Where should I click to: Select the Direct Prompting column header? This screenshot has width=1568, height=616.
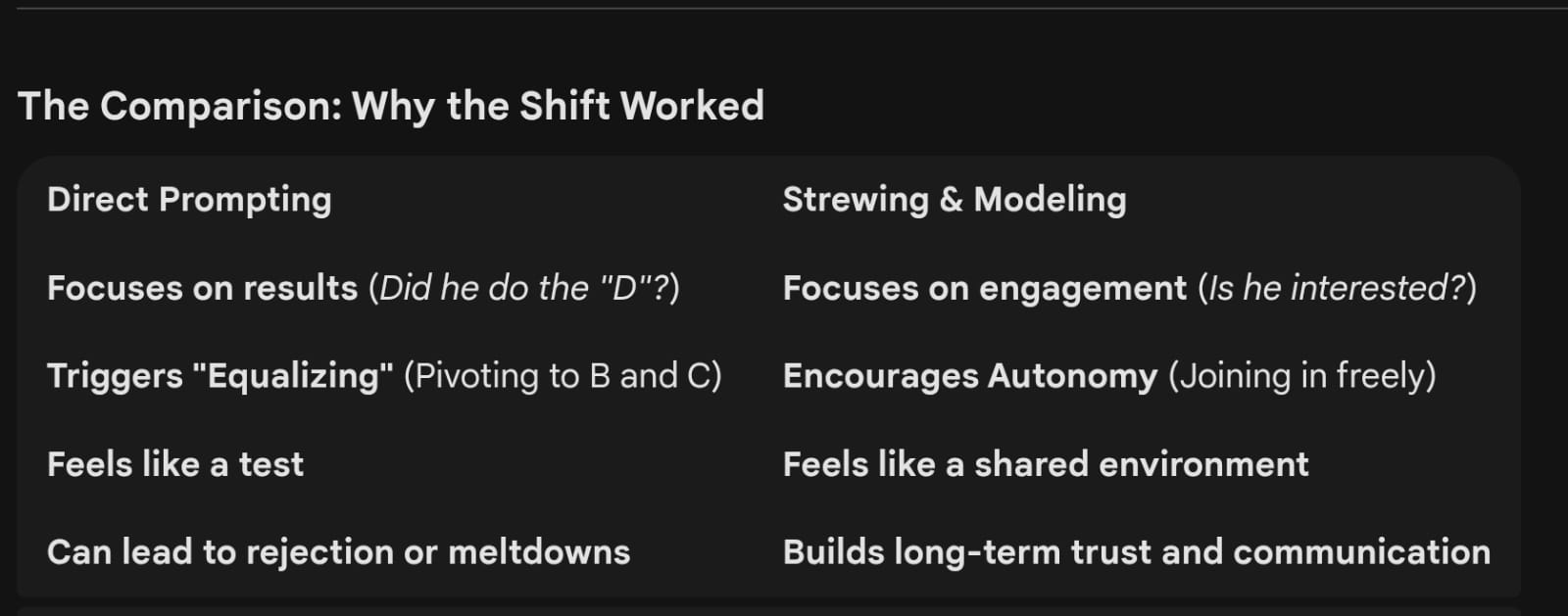(x=189, y=200)
